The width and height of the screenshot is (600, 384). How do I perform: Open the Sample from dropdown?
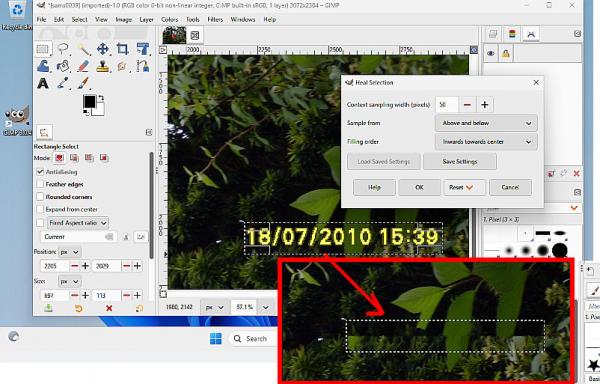tap(486, 123)
